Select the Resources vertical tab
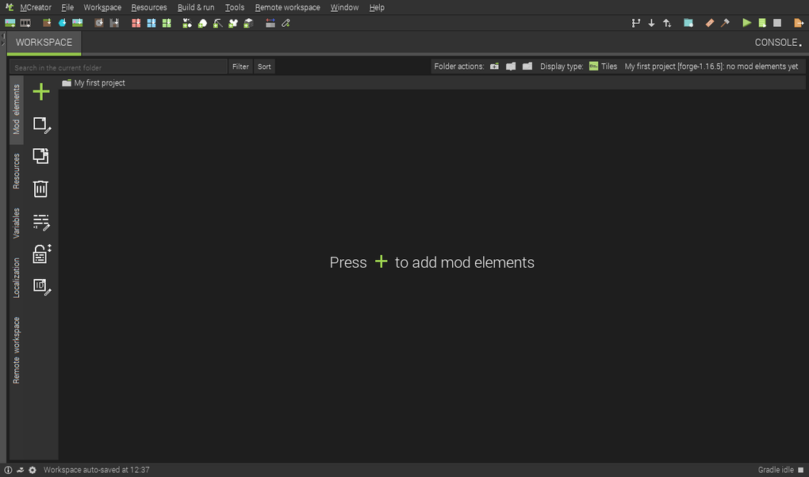 [16, 171]
